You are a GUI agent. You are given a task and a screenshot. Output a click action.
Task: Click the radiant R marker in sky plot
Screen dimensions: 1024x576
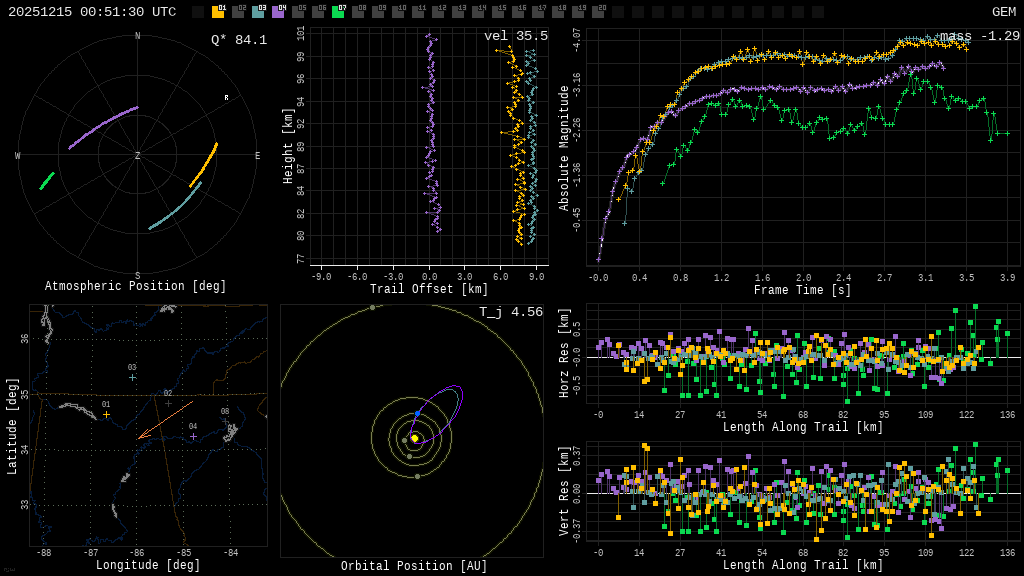tap(226, 98)
